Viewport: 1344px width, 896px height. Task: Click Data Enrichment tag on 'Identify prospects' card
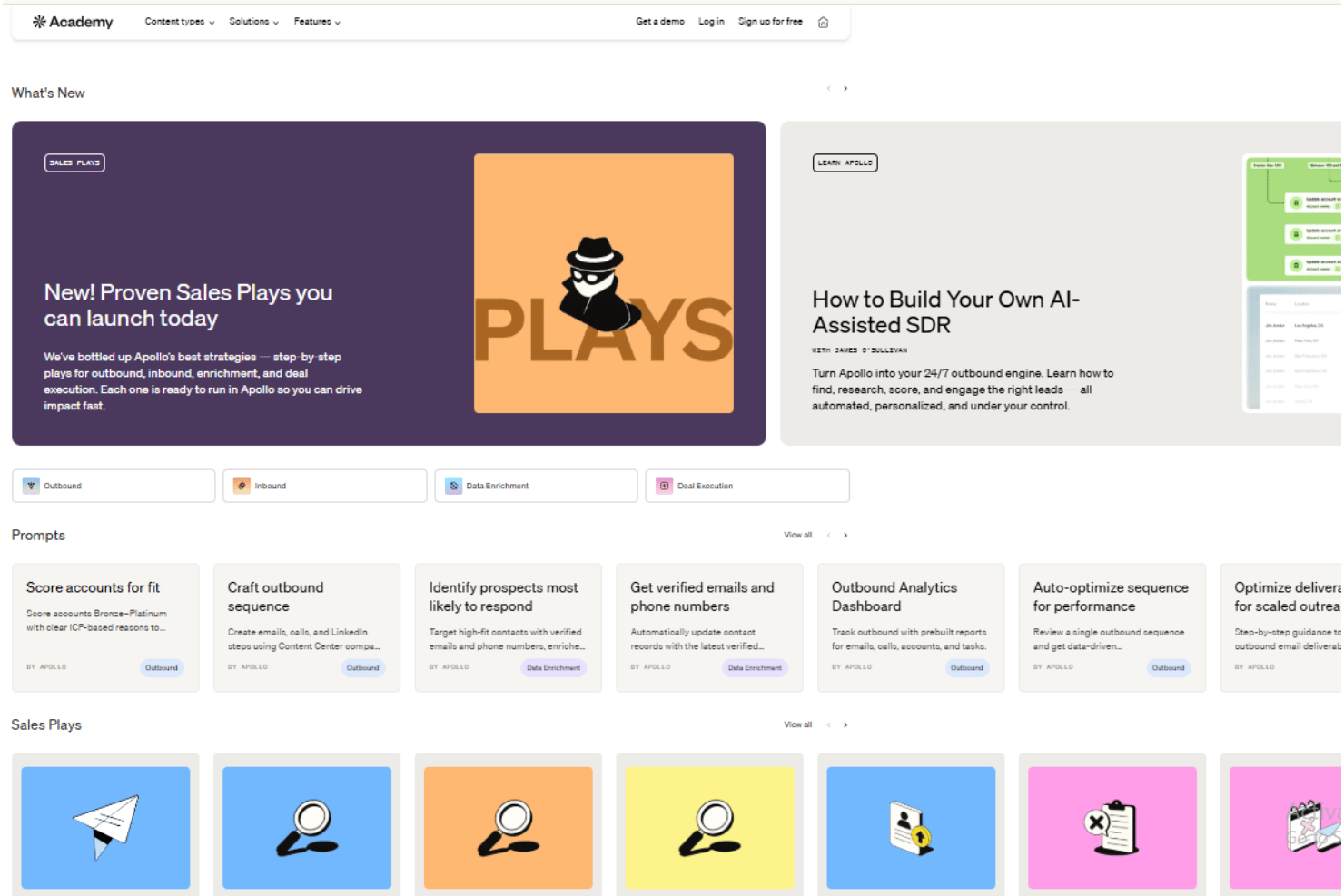pos(553,667)
